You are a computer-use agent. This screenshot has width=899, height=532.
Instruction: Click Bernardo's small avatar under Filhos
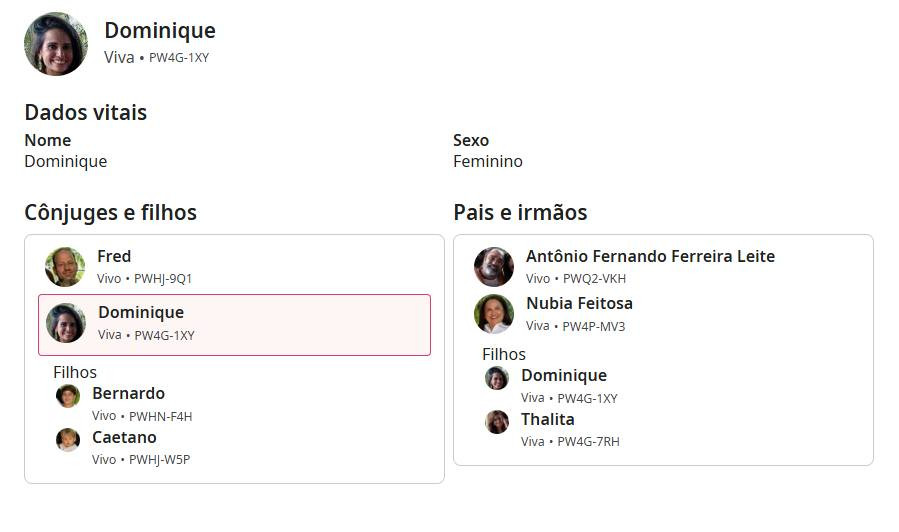tap(68, 396)
